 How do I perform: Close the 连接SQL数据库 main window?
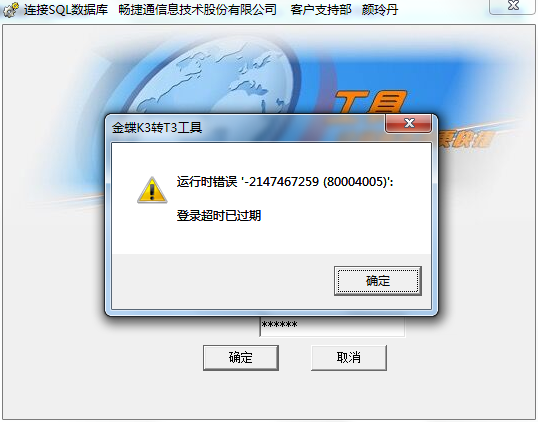click(513, 6)
